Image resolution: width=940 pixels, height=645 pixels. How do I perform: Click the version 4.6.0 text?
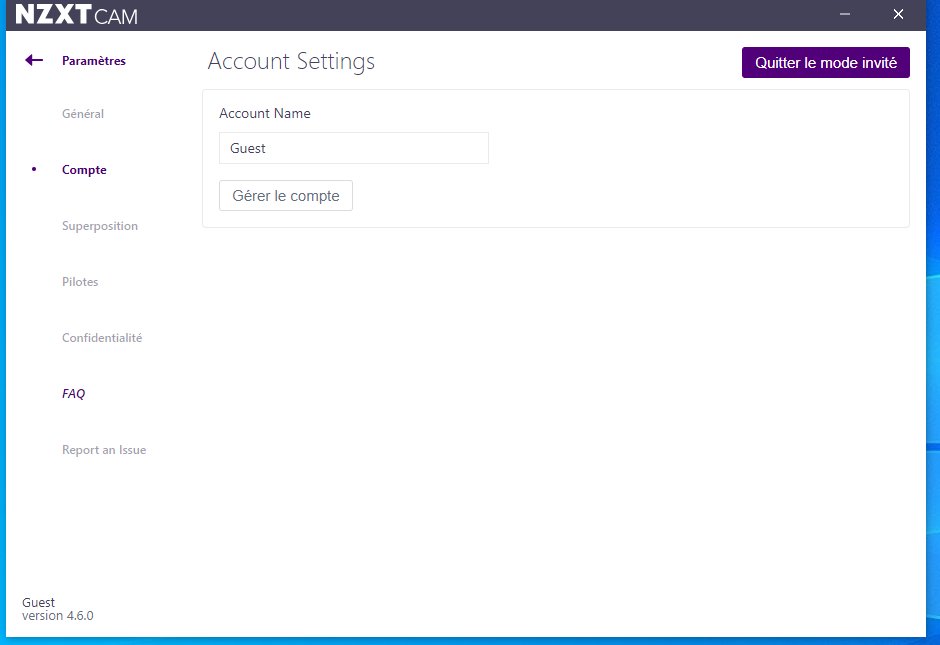(58, 616)
